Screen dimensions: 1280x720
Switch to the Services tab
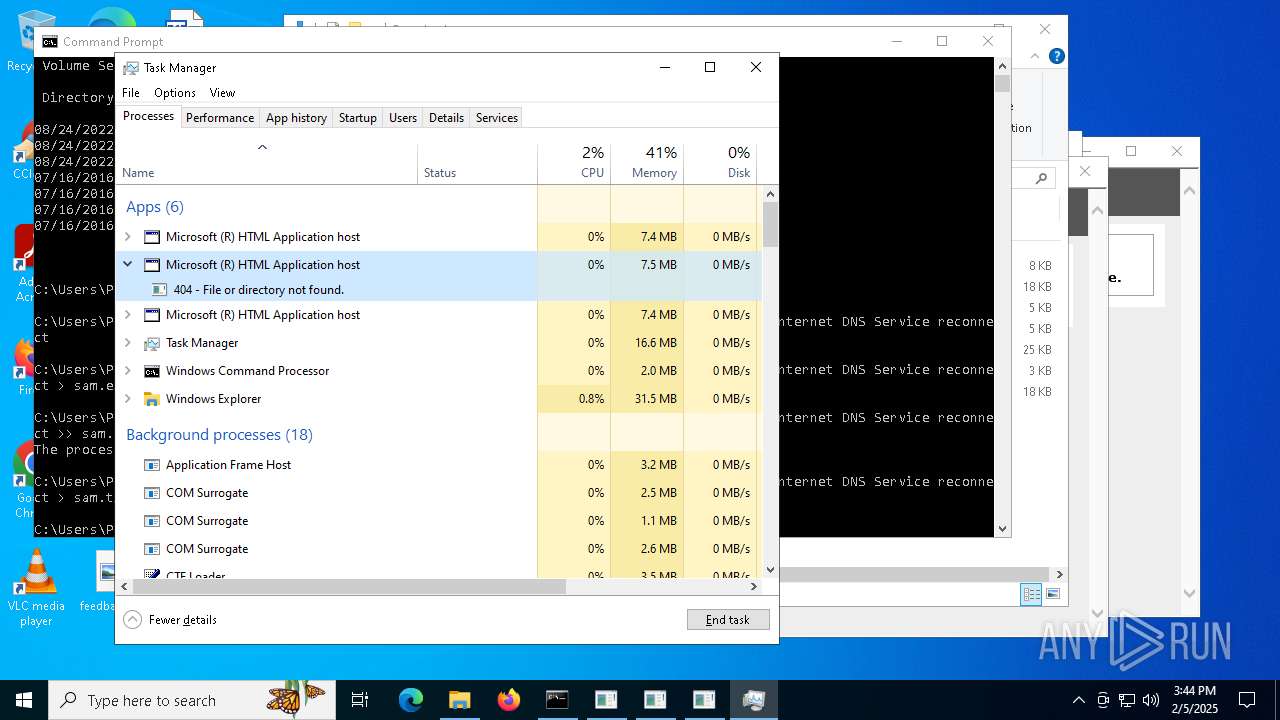pos(496,118)
